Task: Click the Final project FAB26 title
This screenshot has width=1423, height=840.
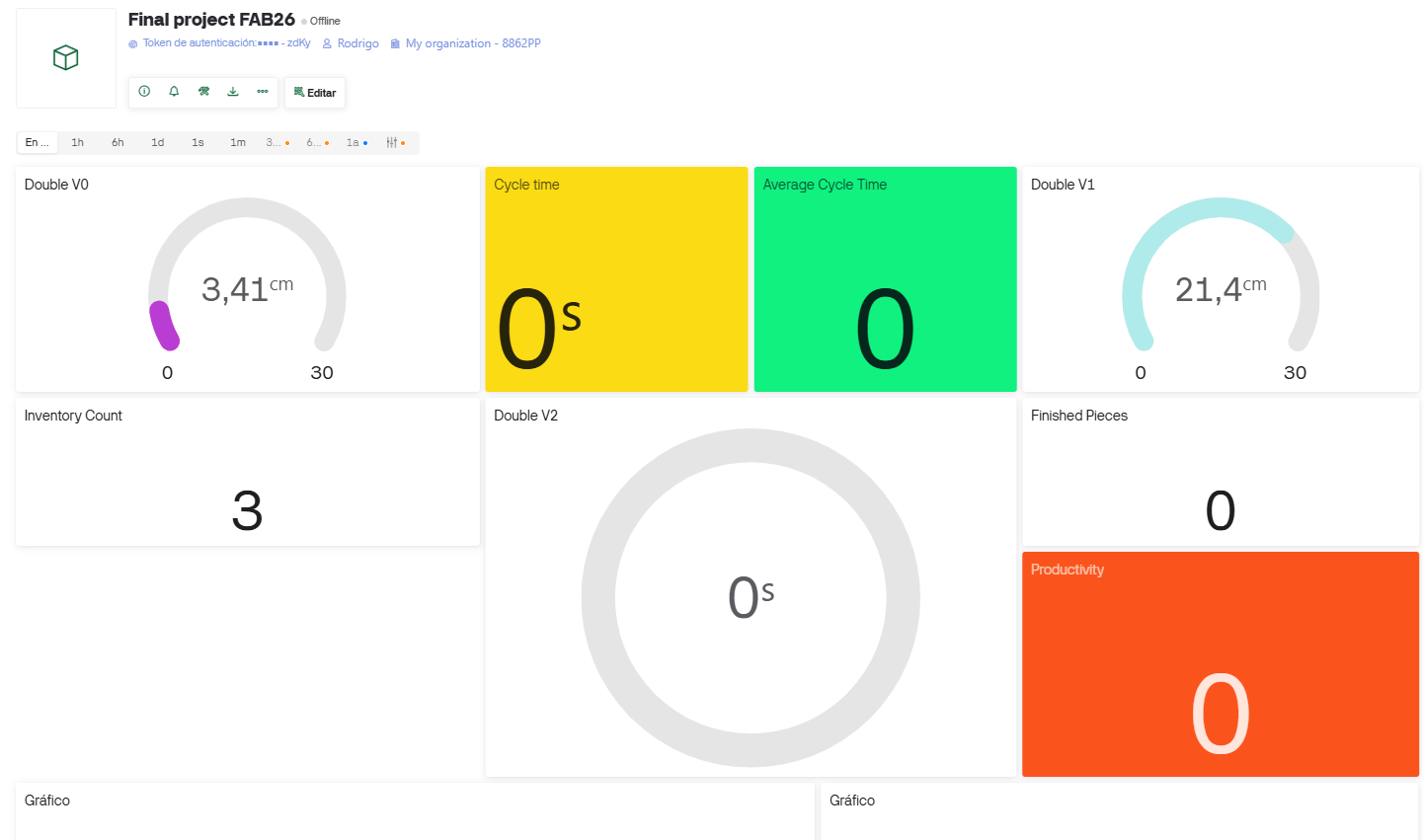Action: (x=211, y=20)
